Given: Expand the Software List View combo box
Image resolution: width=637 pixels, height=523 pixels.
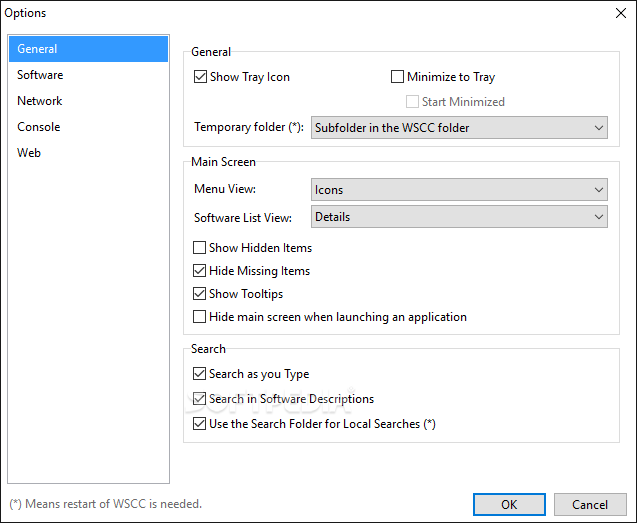Looking at the screenshot, I should (460, 216).
